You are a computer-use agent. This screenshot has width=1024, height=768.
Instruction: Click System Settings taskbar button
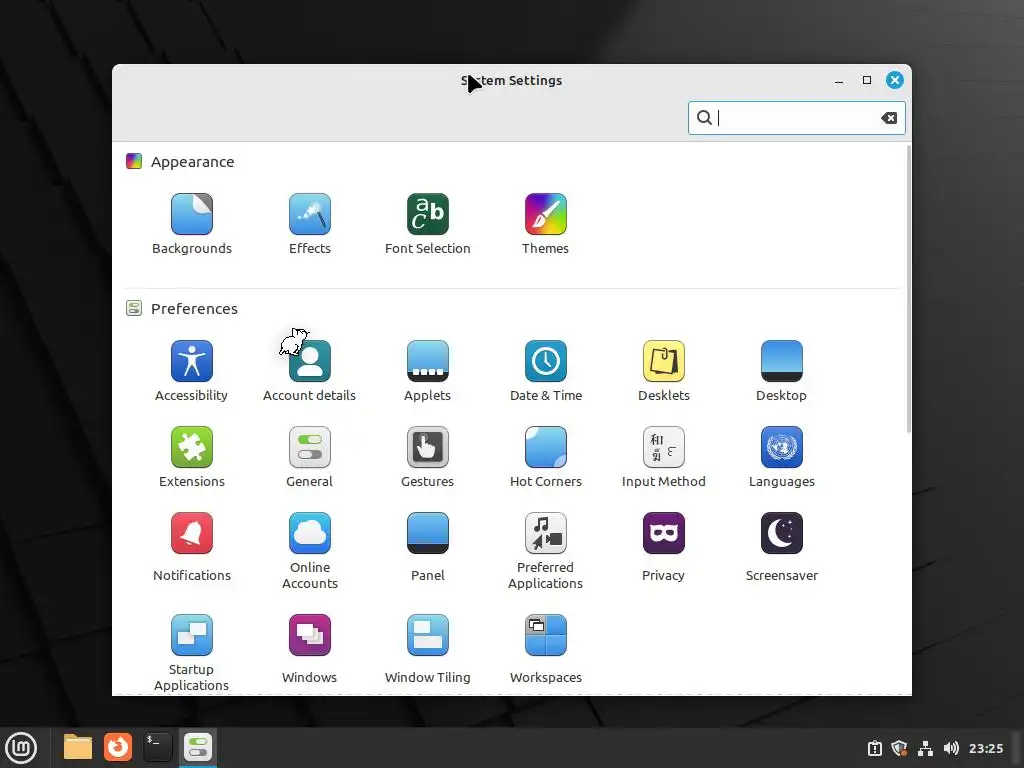pos(197,747)
